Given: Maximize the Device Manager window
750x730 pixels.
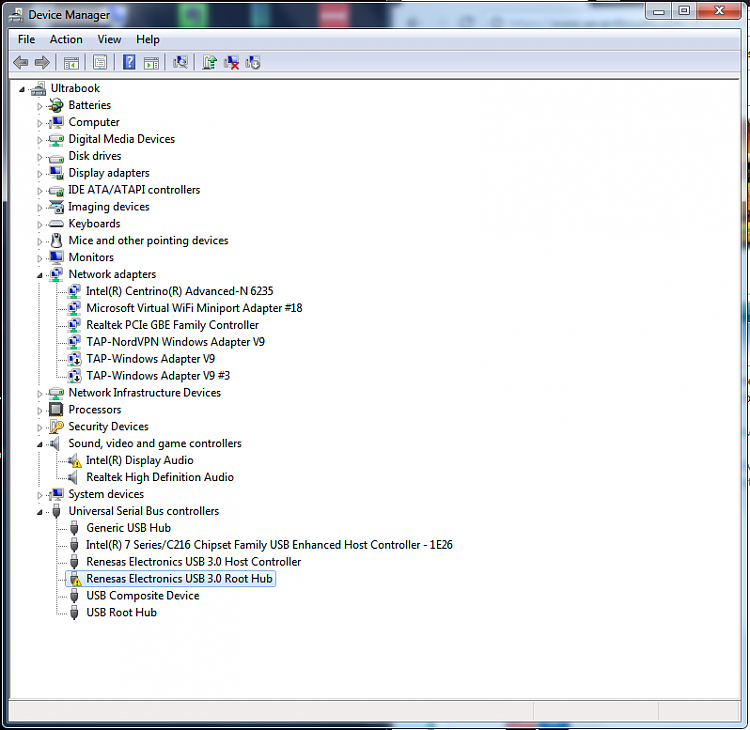Looking at the screenshot, I should 684,11.
